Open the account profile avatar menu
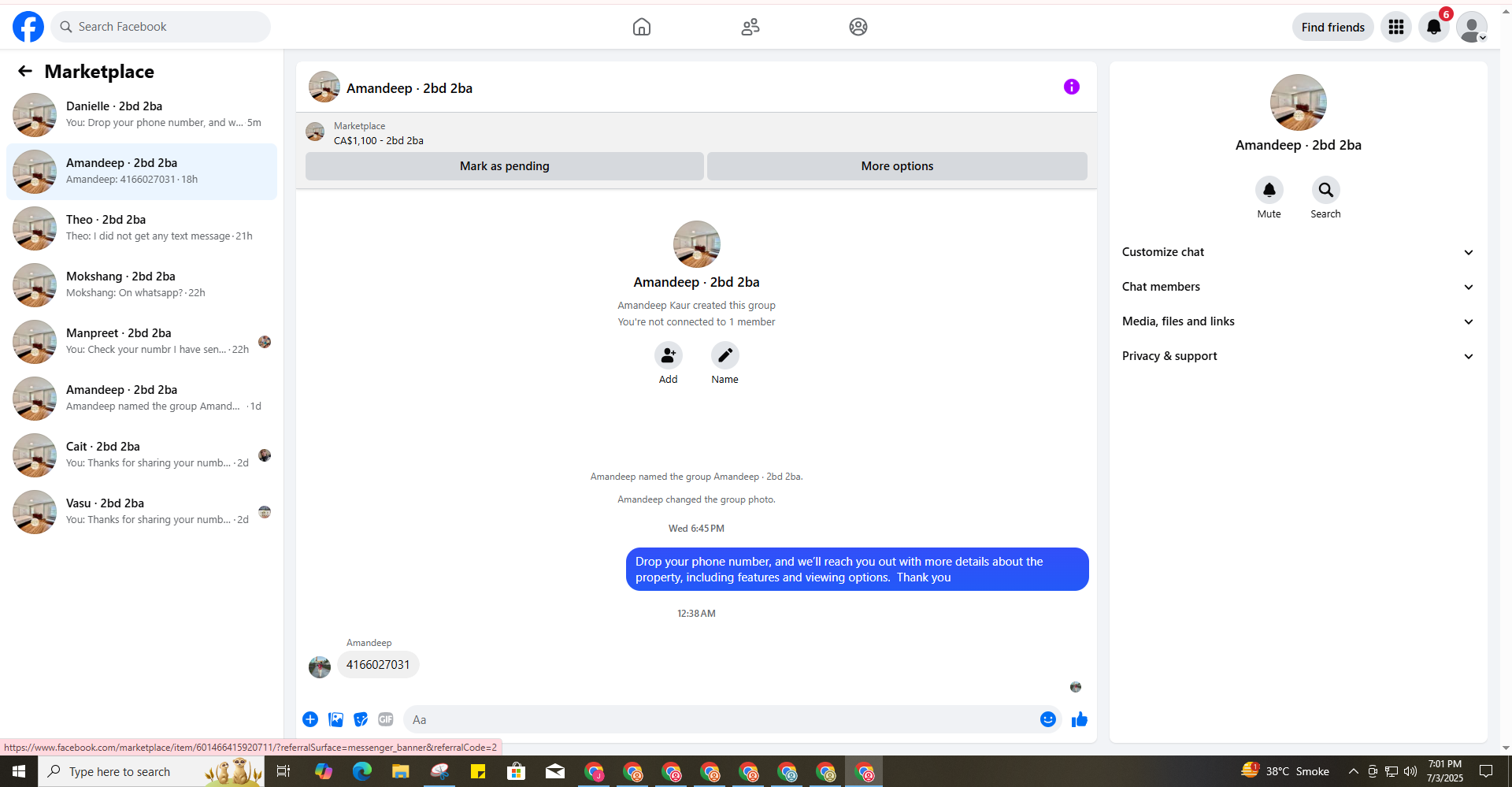This screenshot has width=1512, height=787. [1472, 27]
